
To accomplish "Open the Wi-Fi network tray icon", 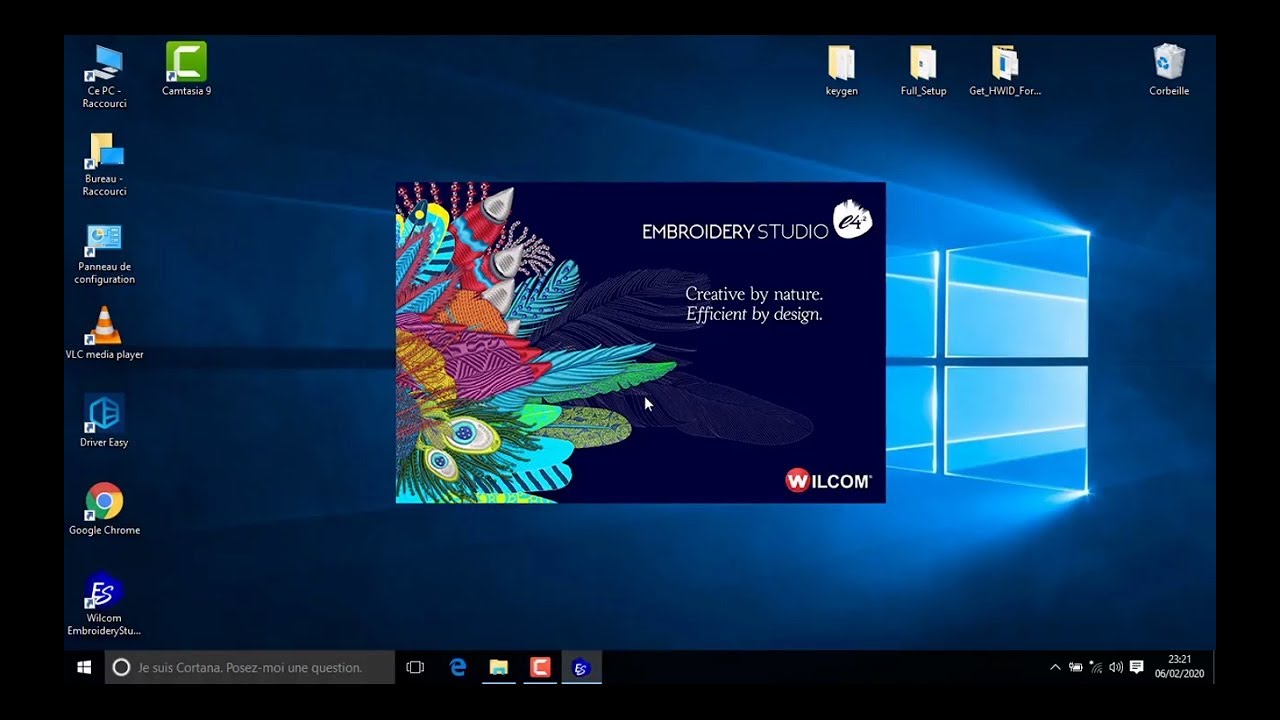I will [1096, 667].
